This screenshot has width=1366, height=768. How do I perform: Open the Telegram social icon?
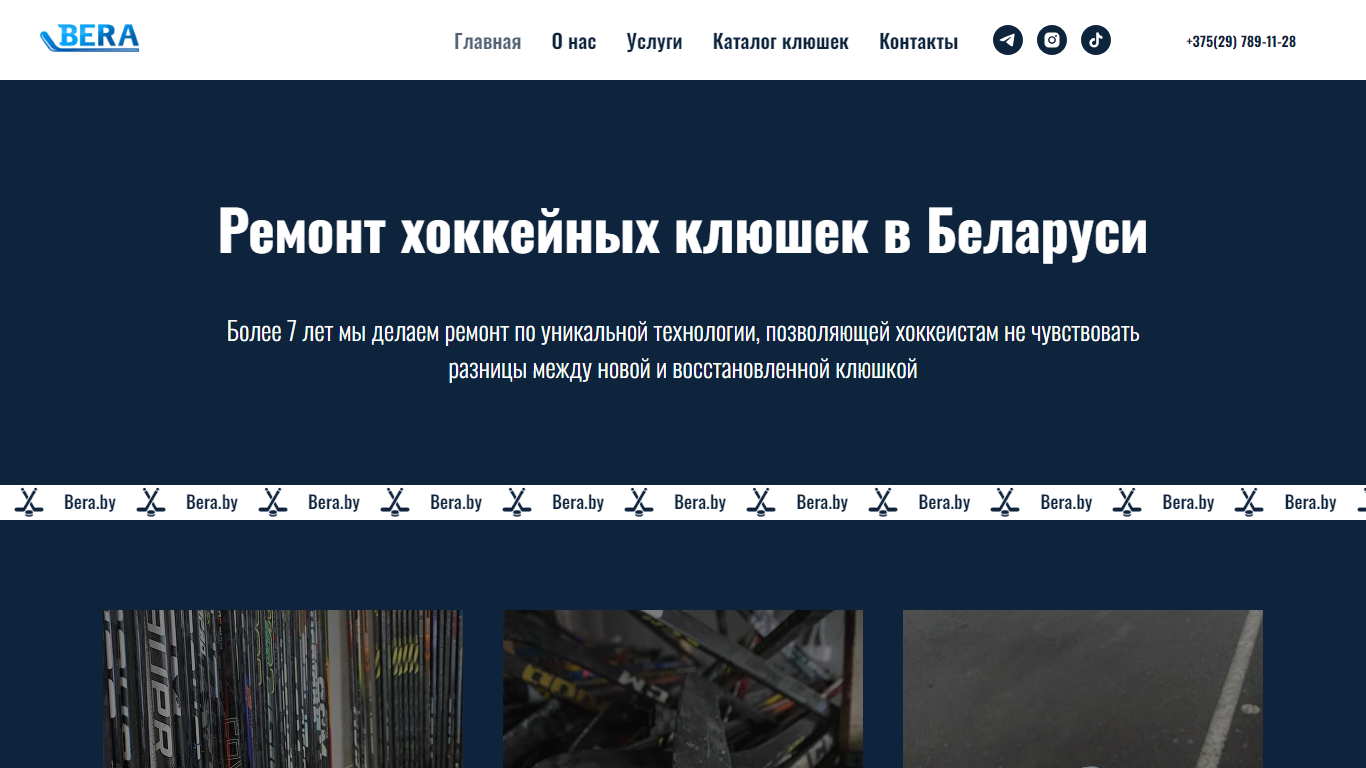1008,40
